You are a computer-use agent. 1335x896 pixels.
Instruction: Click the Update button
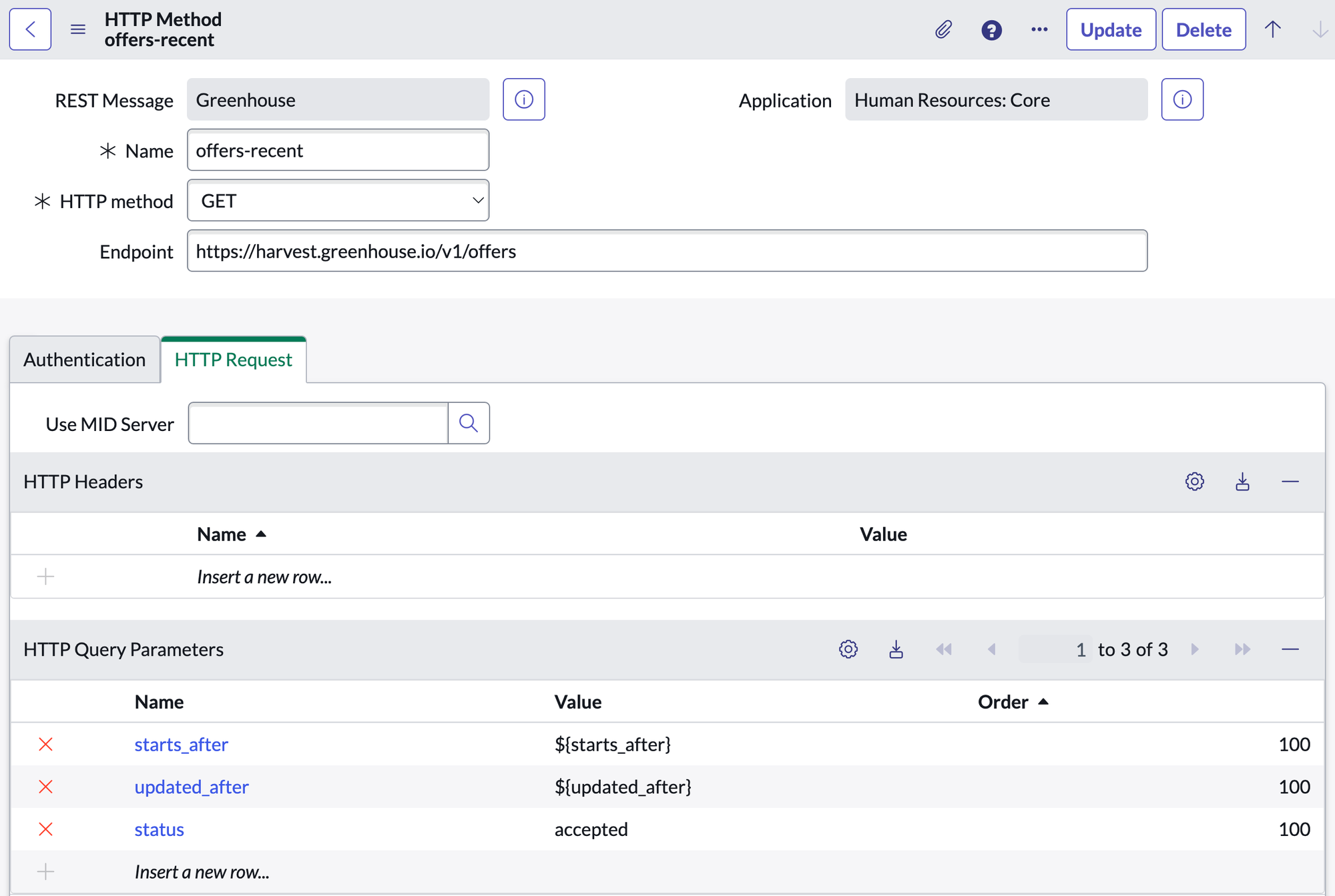[1111, 29]
